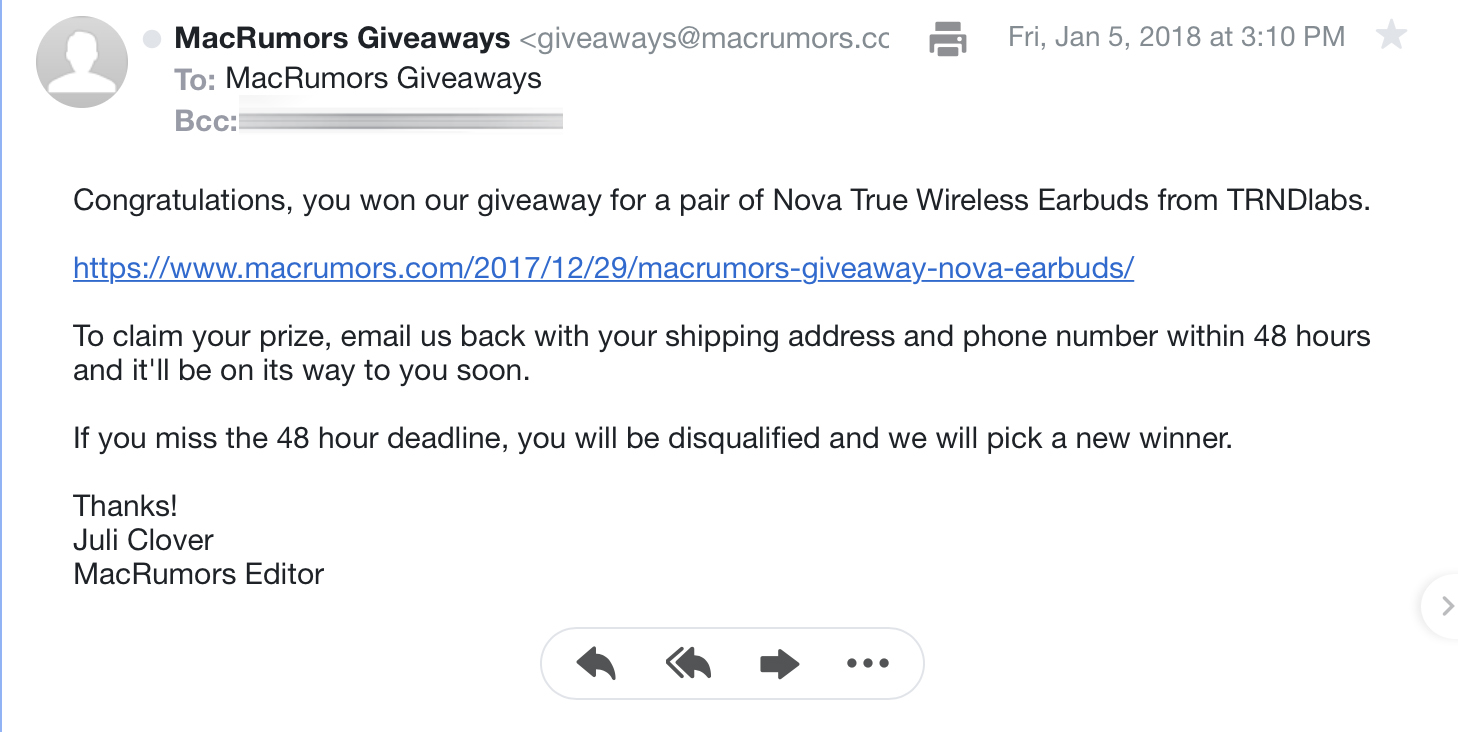Viewport: 1458px width, 732px height.
Task: Click the sender's gray avatar picture
Action: tap(82, 62)
